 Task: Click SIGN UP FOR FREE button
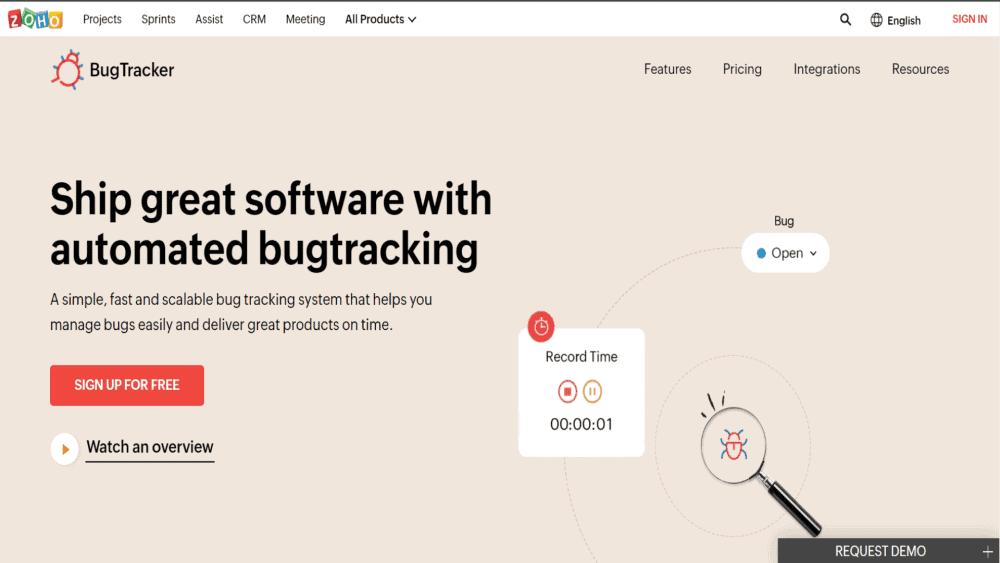(127, 385)
